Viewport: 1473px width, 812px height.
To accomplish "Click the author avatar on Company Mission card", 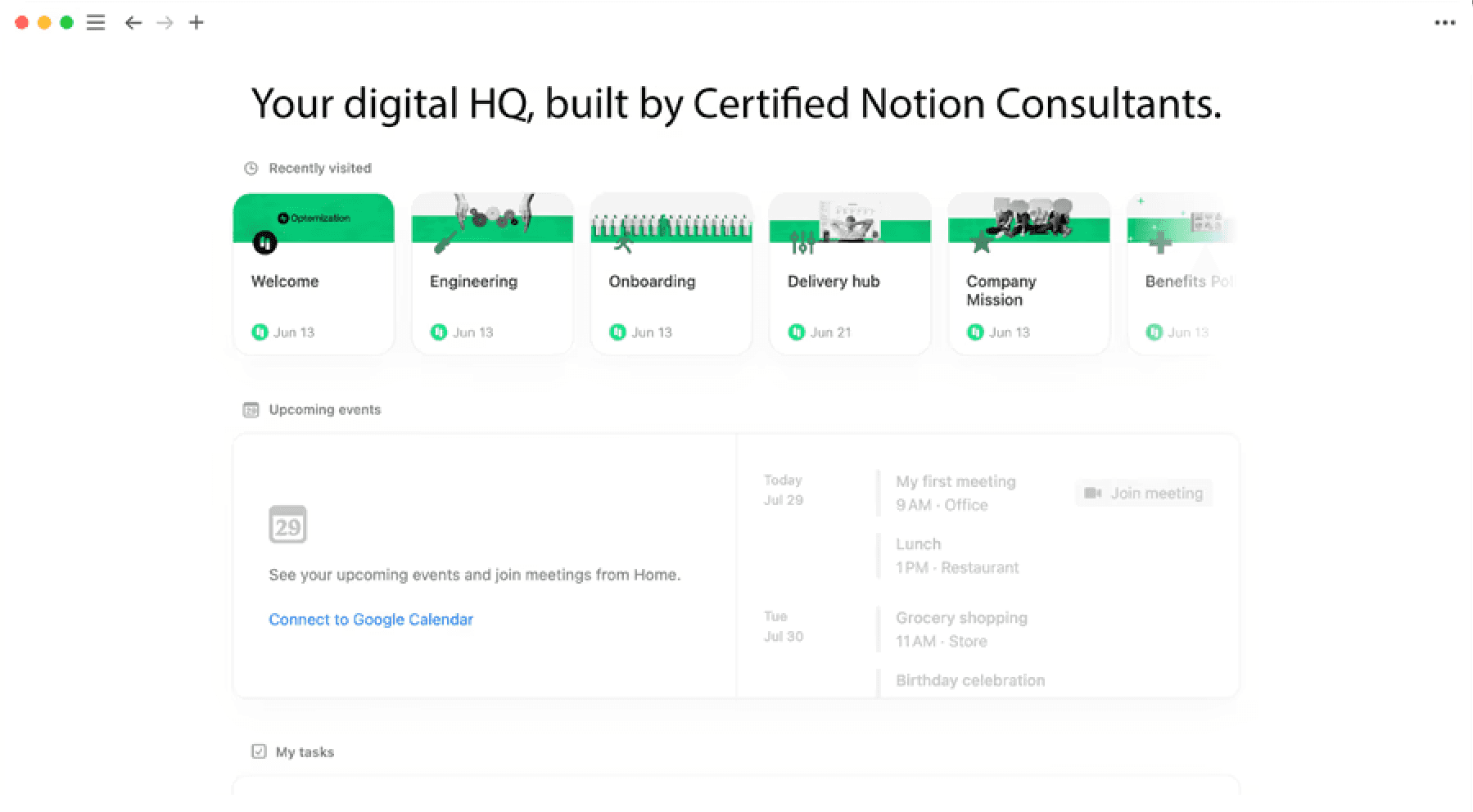I will pos(975,332).
